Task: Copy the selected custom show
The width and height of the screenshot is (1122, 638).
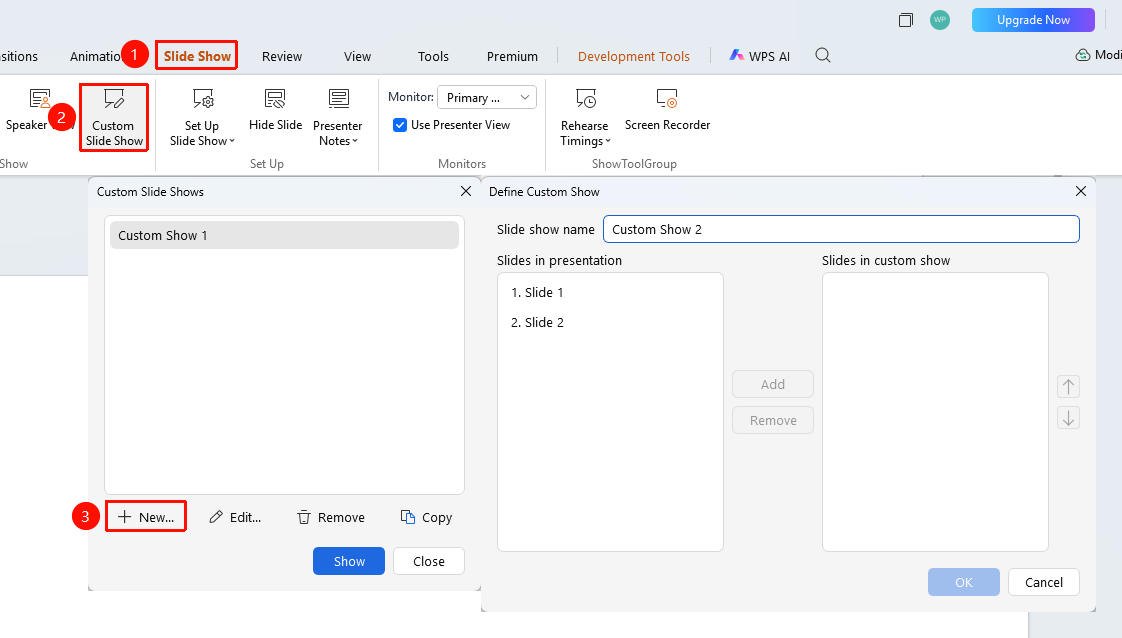Action: point(426,517)
